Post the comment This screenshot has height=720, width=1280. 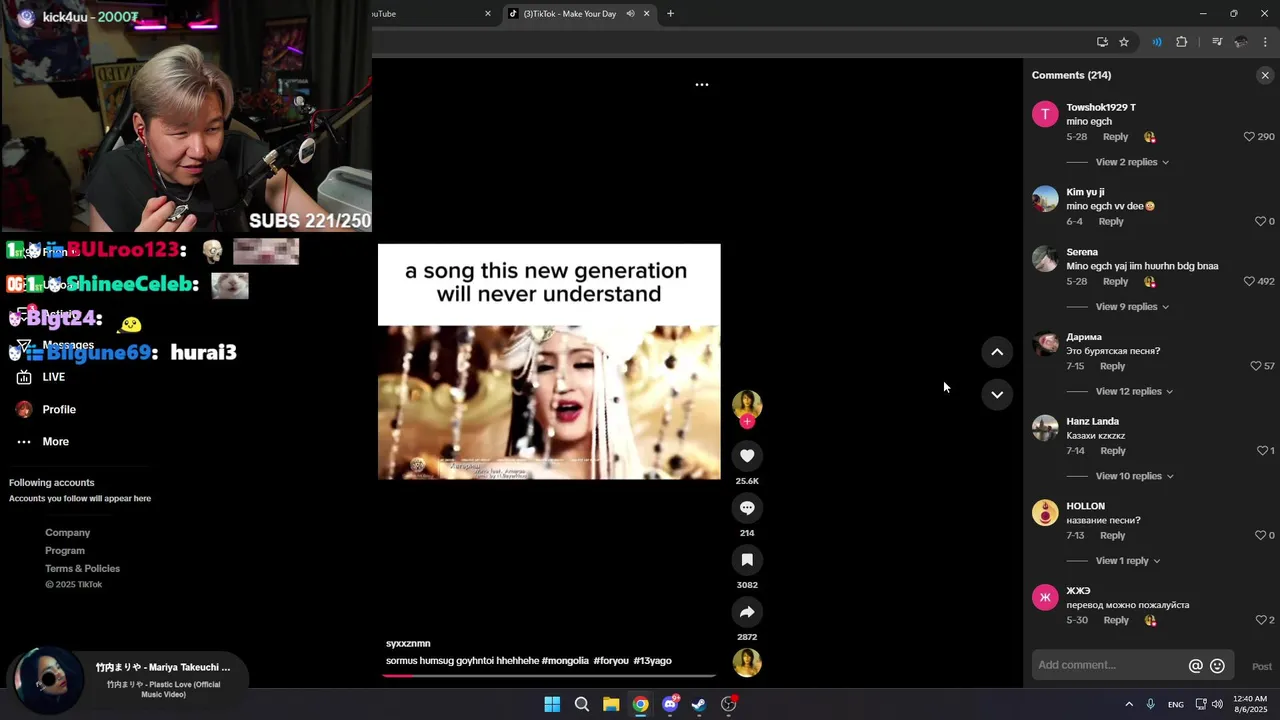[x=1262, y=667]
